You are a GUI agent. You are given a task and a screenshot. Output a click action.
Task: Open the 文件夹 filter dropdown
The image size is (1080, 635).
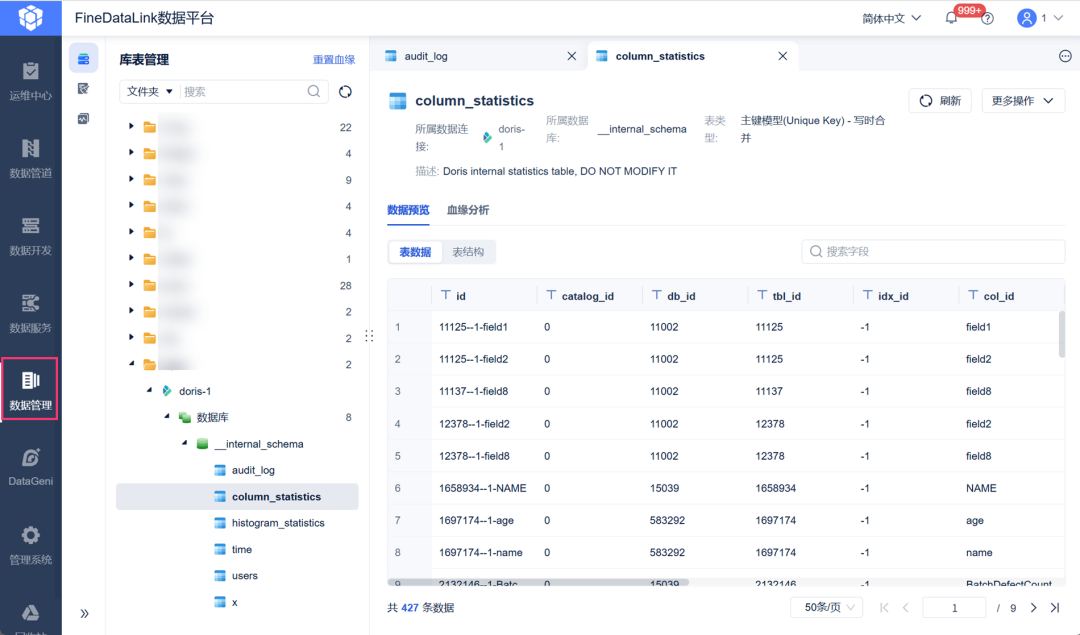[x=149, y=92]
